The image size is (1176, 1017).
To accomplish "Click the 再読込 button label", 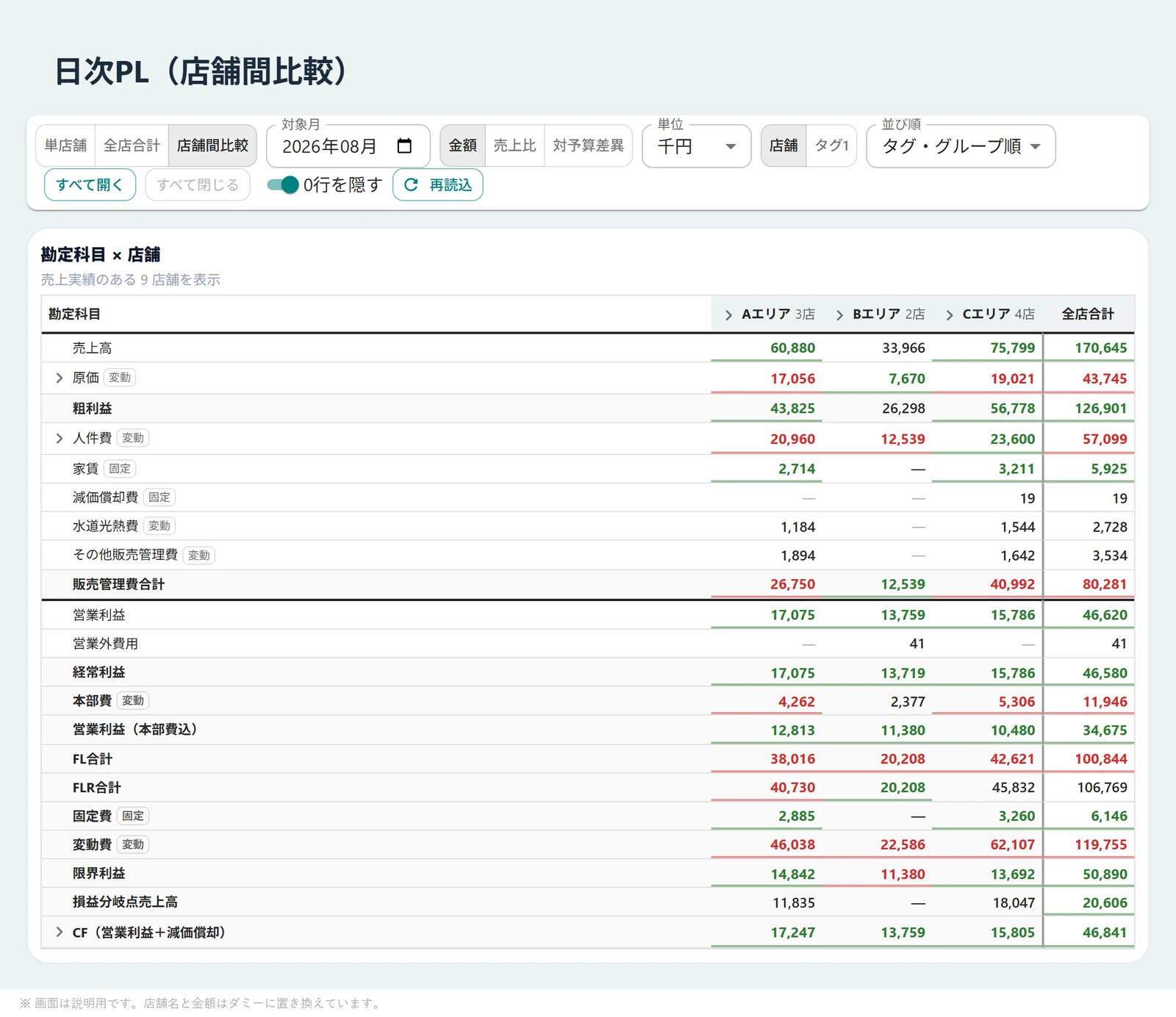I will point(451,185).
